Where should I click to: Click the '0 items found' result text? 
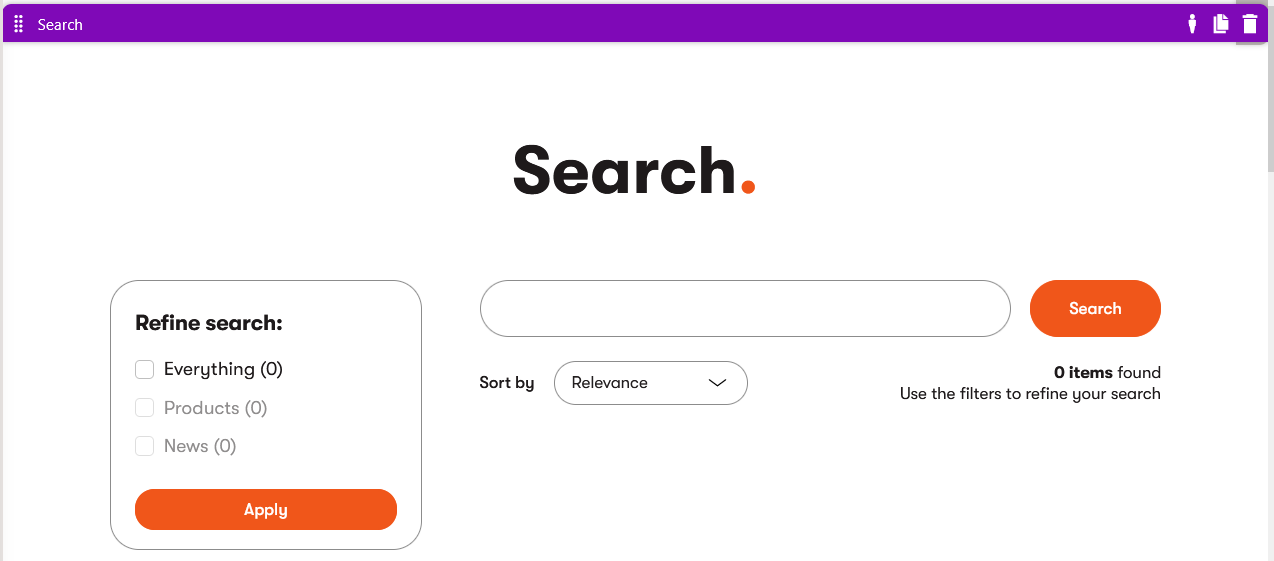click(x=1107, y=373)
